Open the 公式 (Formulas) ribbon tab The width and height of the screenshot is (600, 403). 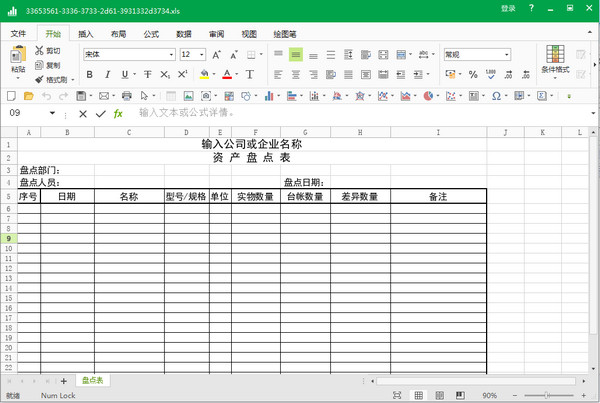(151, 33)
